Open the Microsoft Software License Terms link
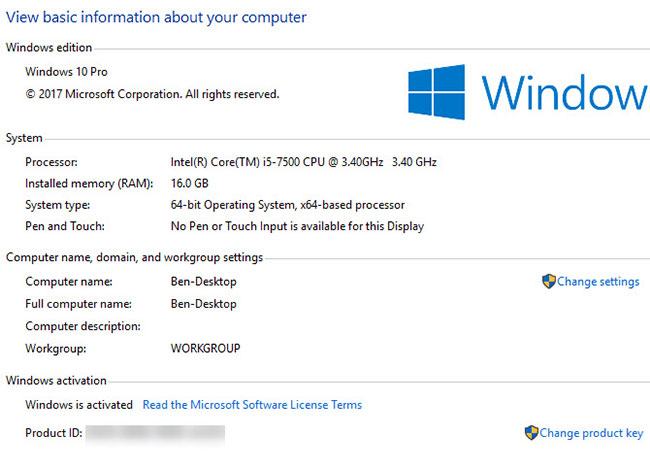This screenshot has height=469, width=650. (x=252, y=405)
